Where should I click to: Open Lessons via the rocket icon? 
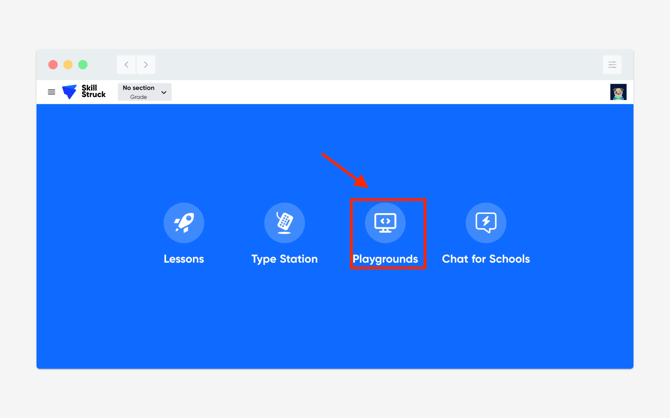pyautogui.click(x=184, y=222)
